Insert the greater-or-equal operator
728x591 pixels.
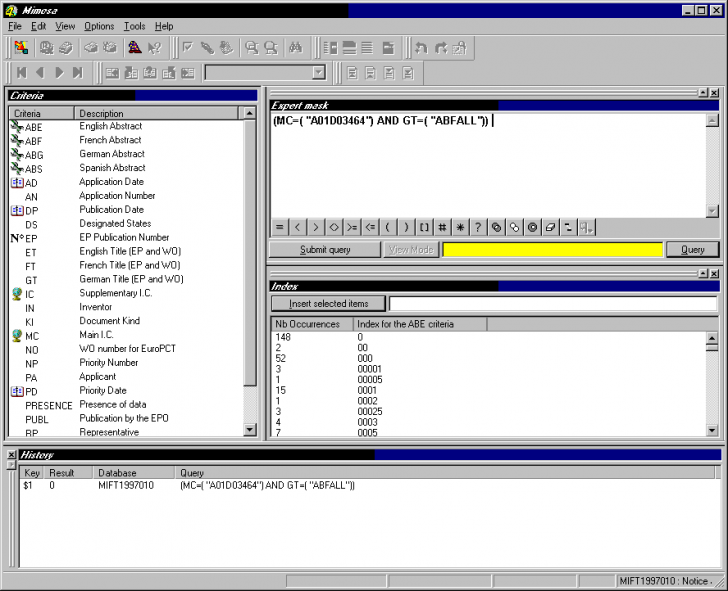coord(352,227)
